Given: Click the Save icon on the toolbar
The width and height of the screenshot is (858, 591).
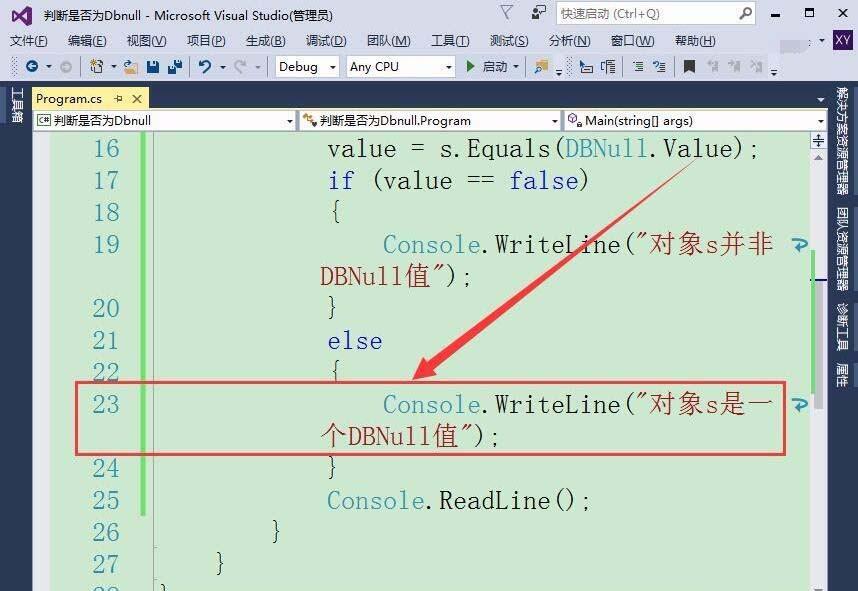Looking at the screenshot, I should [x=151, y=67].
